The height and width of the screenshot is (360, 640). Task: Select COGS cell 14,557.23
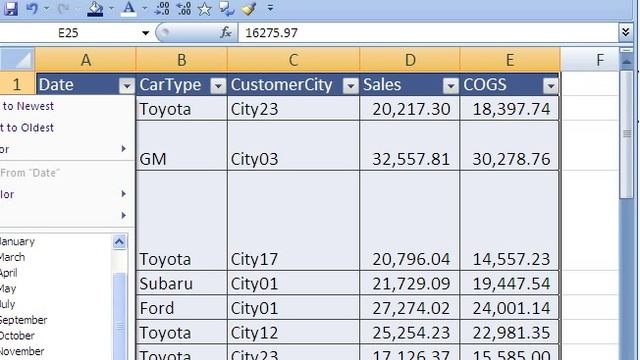point(510,221)
